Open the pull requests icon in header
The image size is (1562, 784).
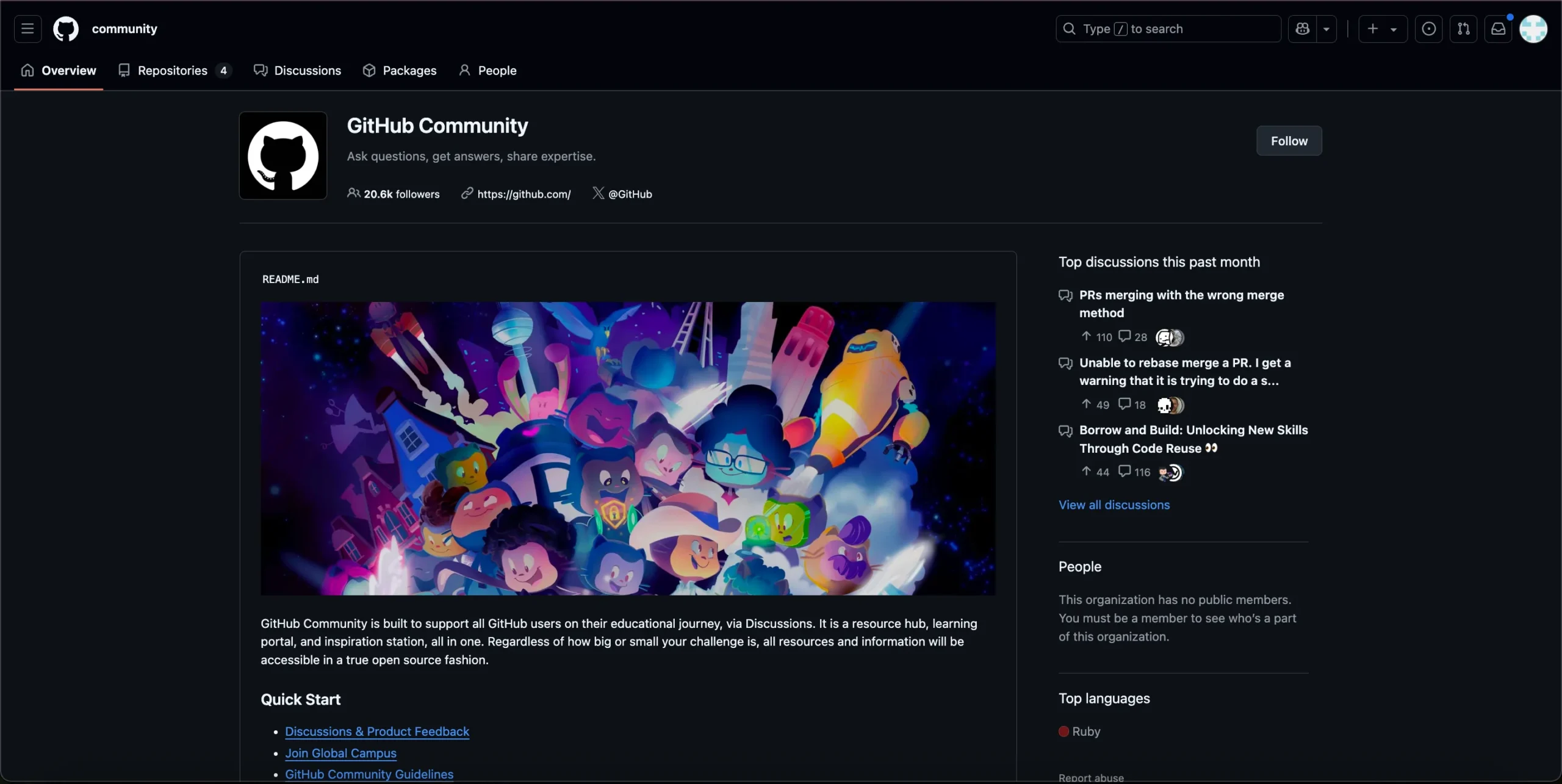pos(1463,29)
